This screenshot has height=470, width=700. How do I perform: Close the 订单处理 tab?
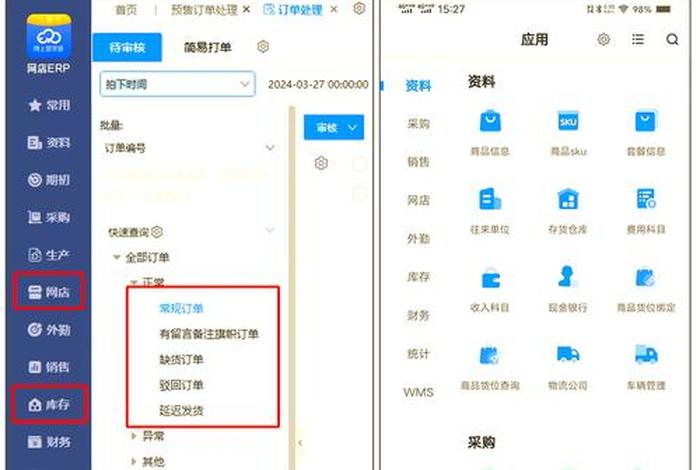coord(333,9)
